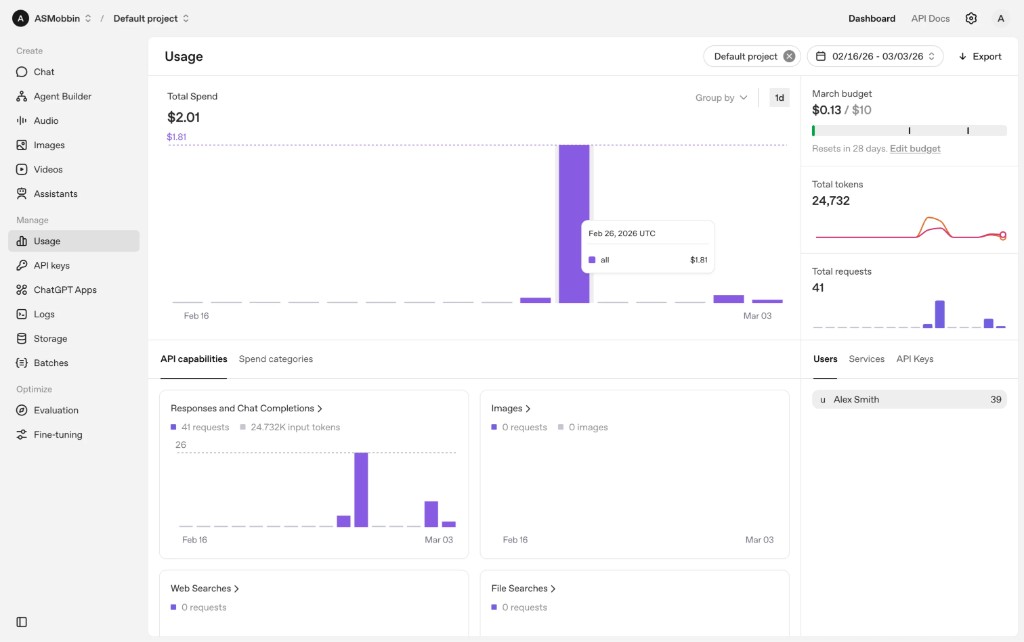The width and height of the screenshot is (1024, 642).
Task: Open the user avatar A at top right
Action: point(1000,18)
